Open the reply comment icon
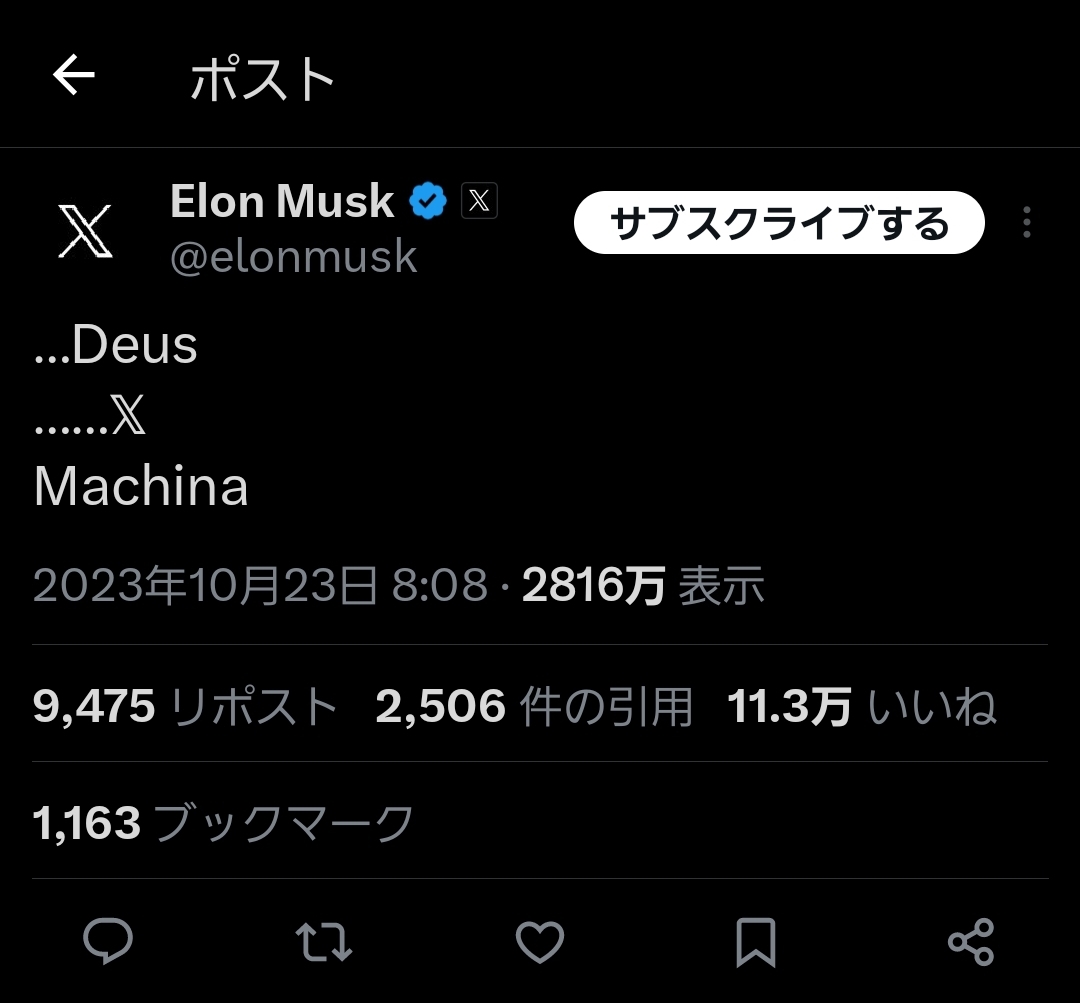 pyautogui.click(x=108, y=941)
